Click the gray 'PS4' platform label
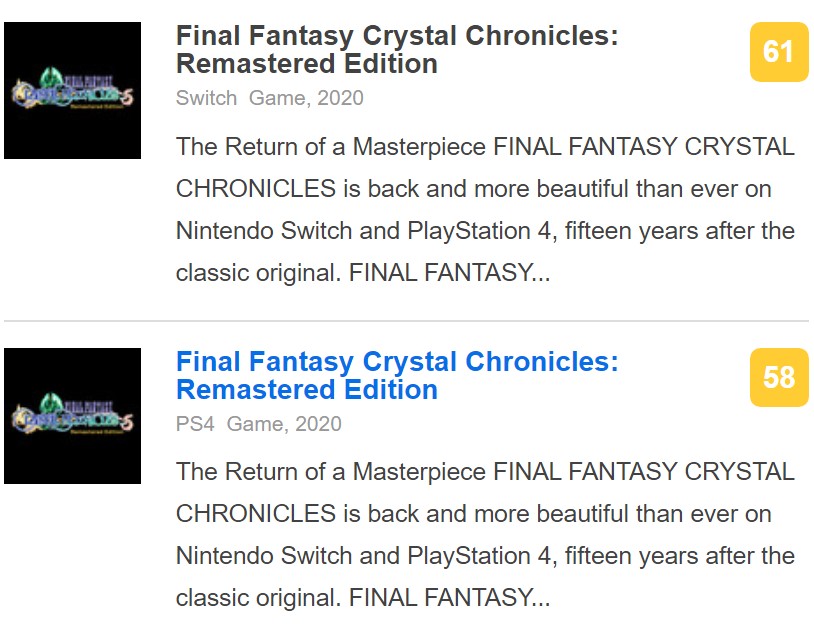 195,423
